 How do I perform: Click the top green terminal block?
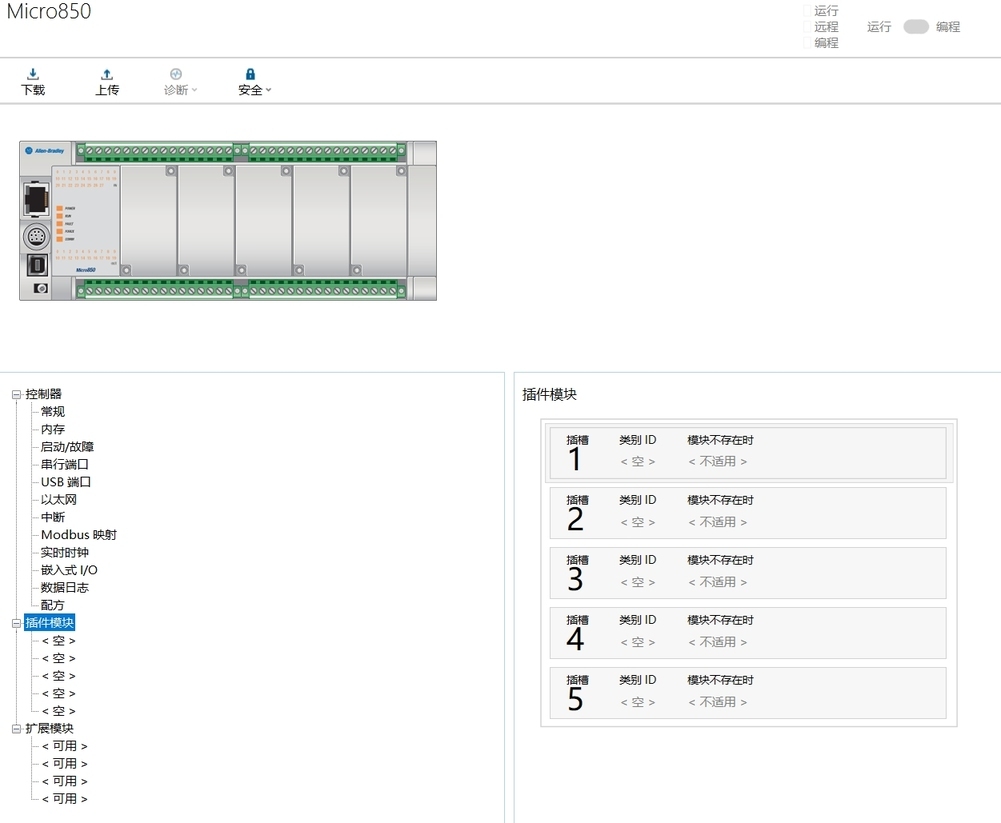(241, 151)
